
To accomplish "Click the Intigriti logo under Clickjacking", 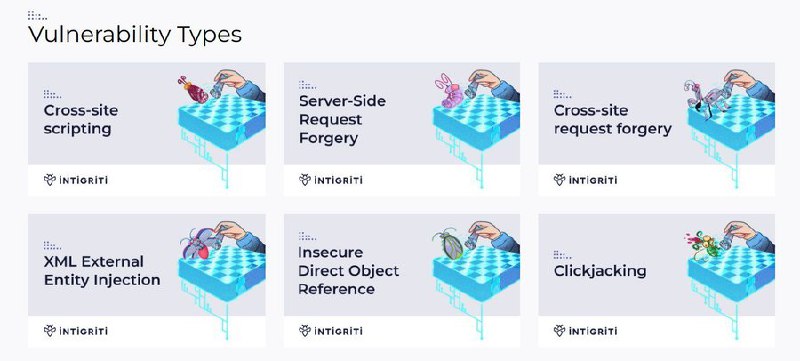I will [x=585, y=331].
